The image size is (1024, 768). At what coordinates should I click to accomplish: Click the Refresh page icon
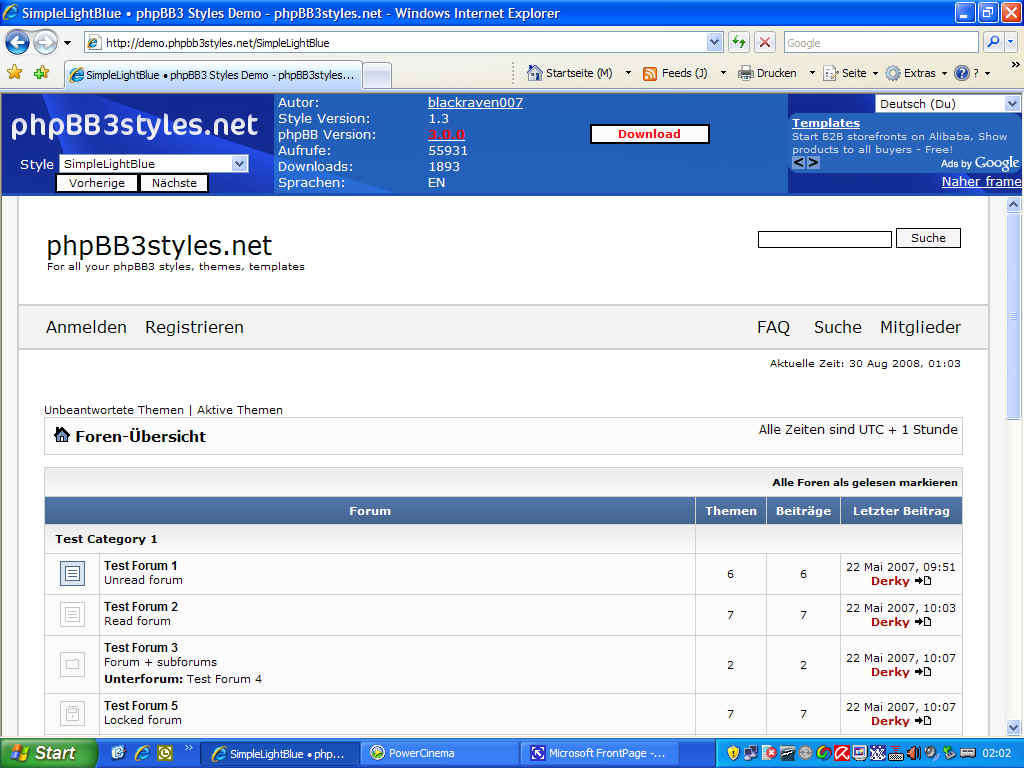coord(739,42)
